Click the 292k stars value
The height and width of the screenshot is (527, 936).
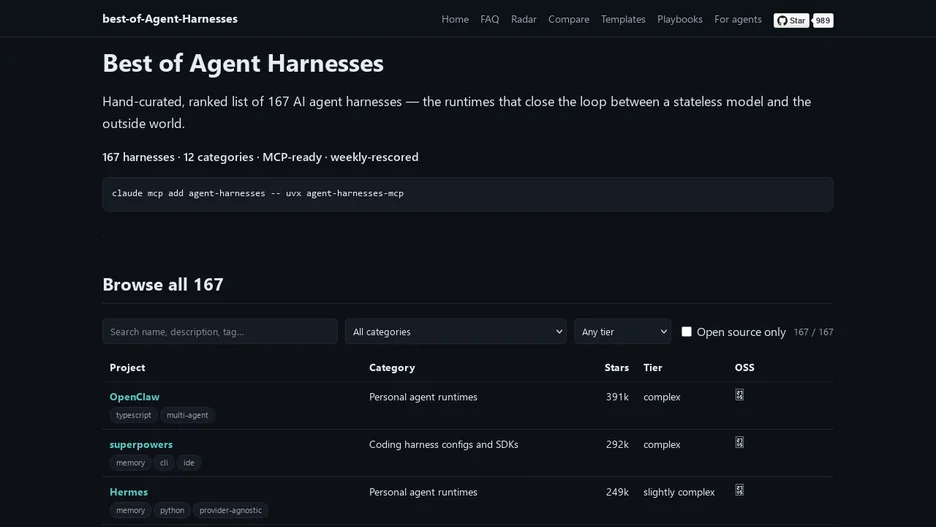click(617, 445)
